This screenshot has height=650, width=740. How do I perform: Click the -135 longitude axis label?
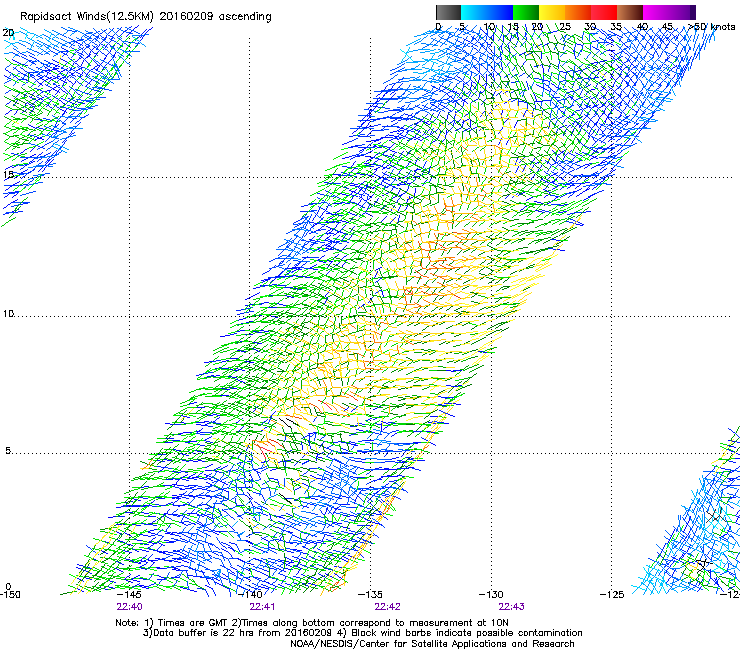pyautogui.click(x=370, y=594)
